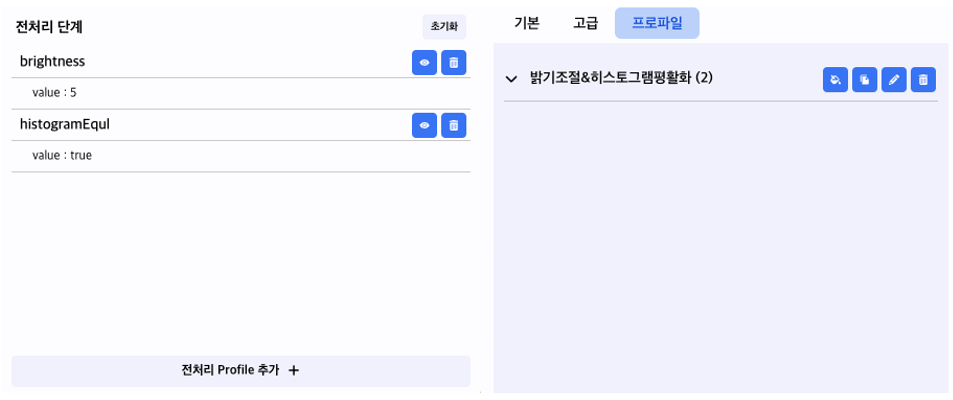Toggle the histogramEqul eye icon

click(424, 125)
